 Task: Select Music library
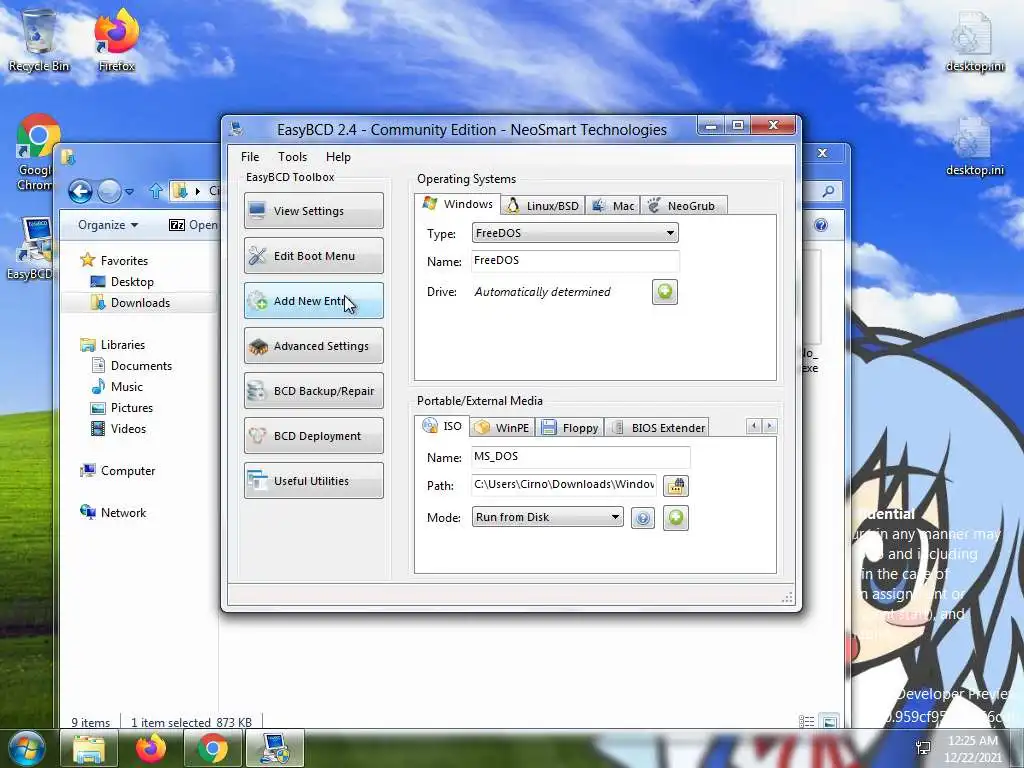tap(117, 387)
